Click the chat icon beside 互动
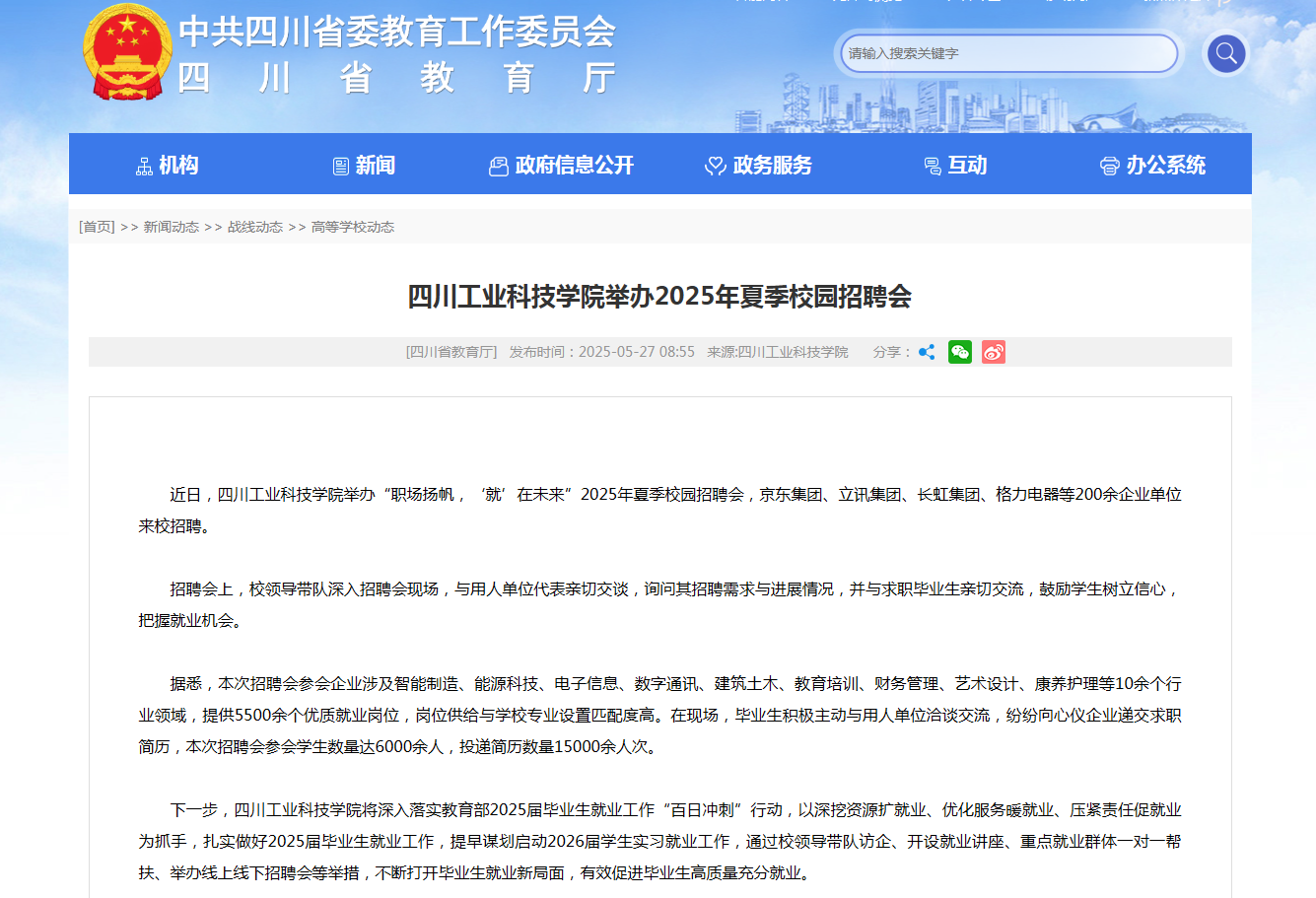Image resolution: width=1316 pixels, height=898 pixels. [x=933, y=167]
